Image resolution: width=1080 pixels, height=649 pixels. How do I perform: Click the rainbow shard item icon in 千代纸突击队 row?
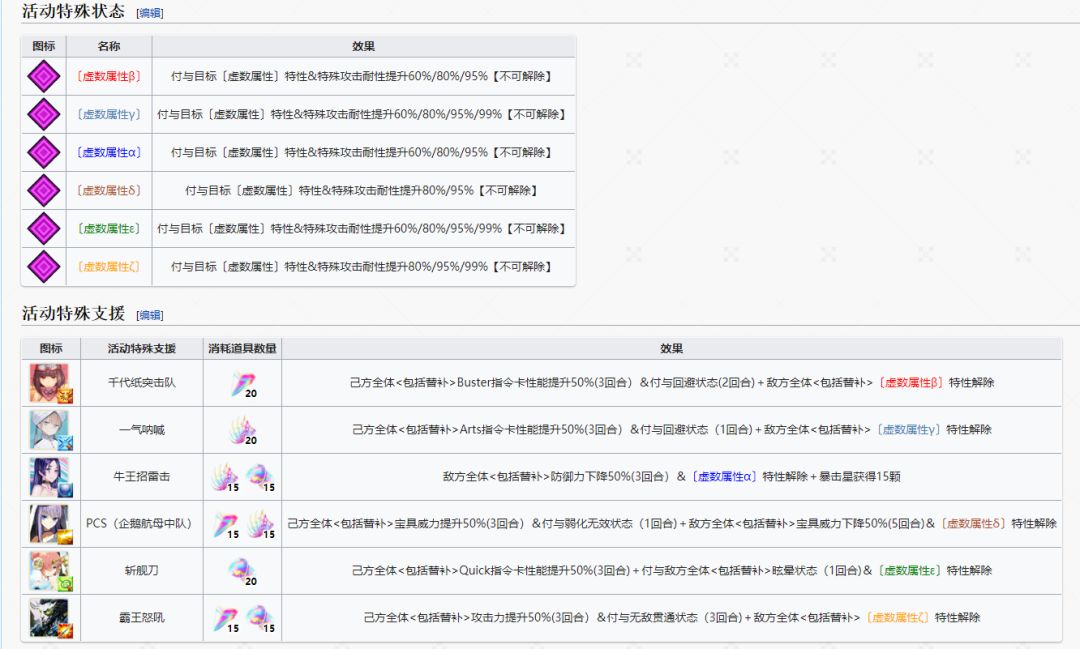[x=242, y=384]
